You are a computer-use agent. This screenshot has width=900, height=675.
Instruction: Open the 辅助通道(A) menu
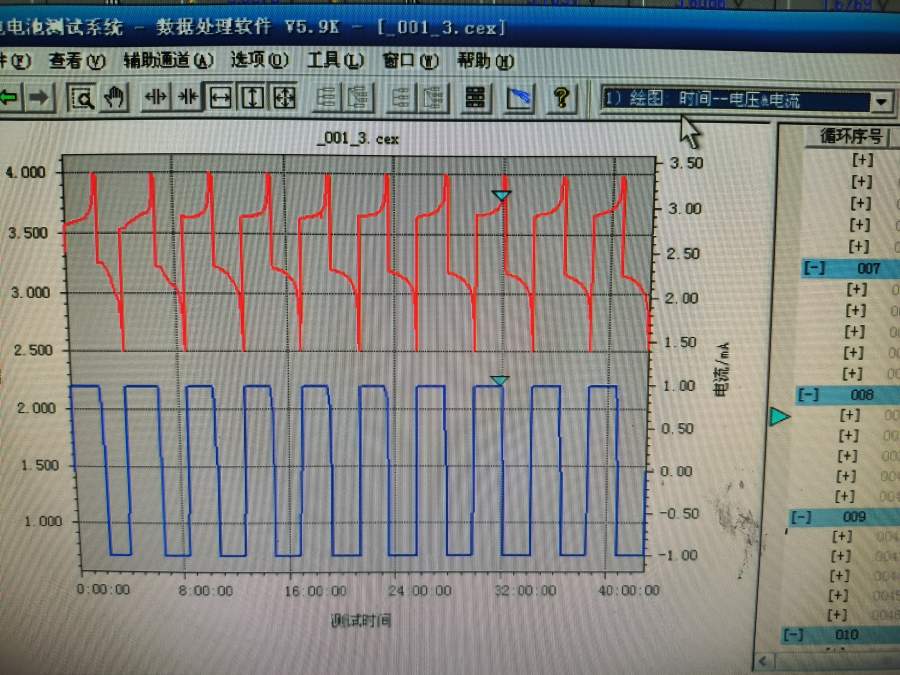[x=168, y=60]
